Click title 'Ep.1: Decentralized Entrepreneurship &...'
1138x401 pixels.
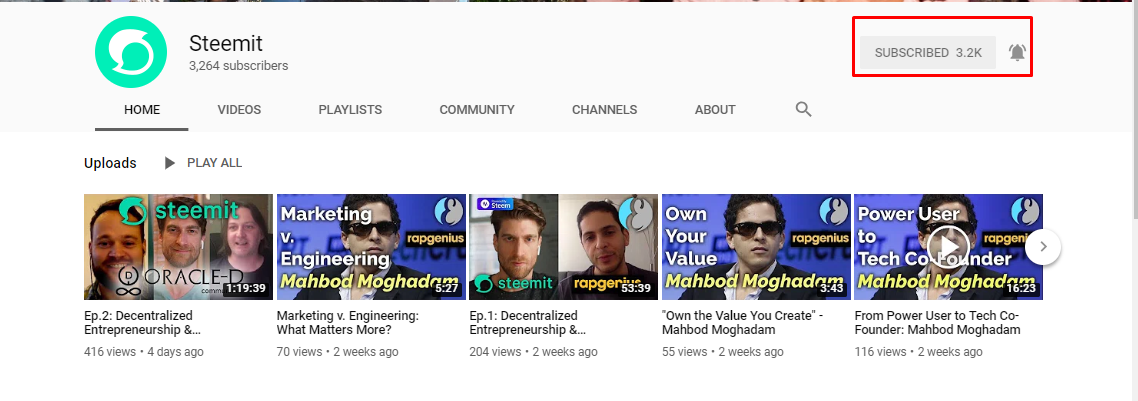[x=528, y=323]
